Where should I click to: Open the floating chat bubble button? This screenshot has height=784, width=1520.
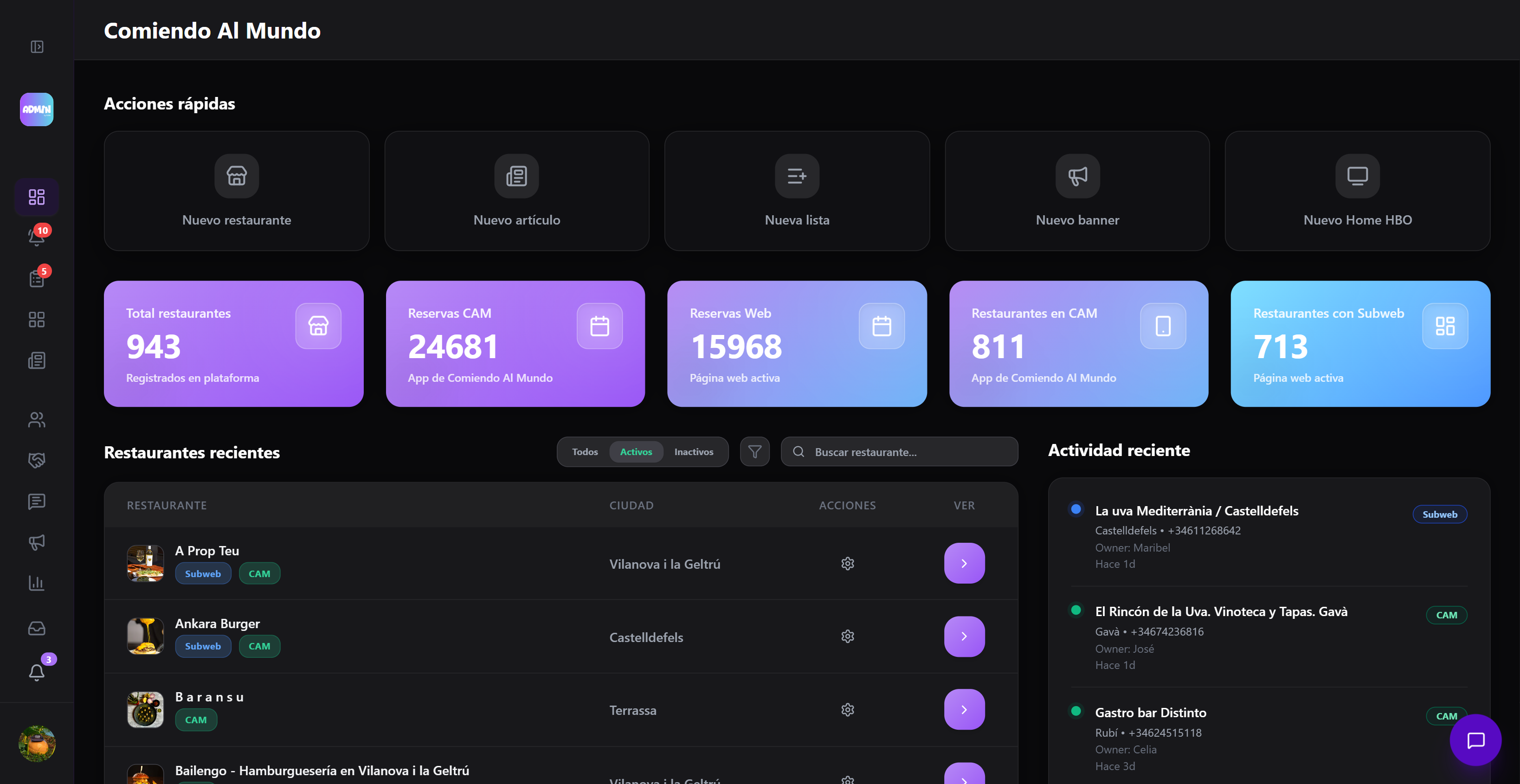(x=1476, y=740)
